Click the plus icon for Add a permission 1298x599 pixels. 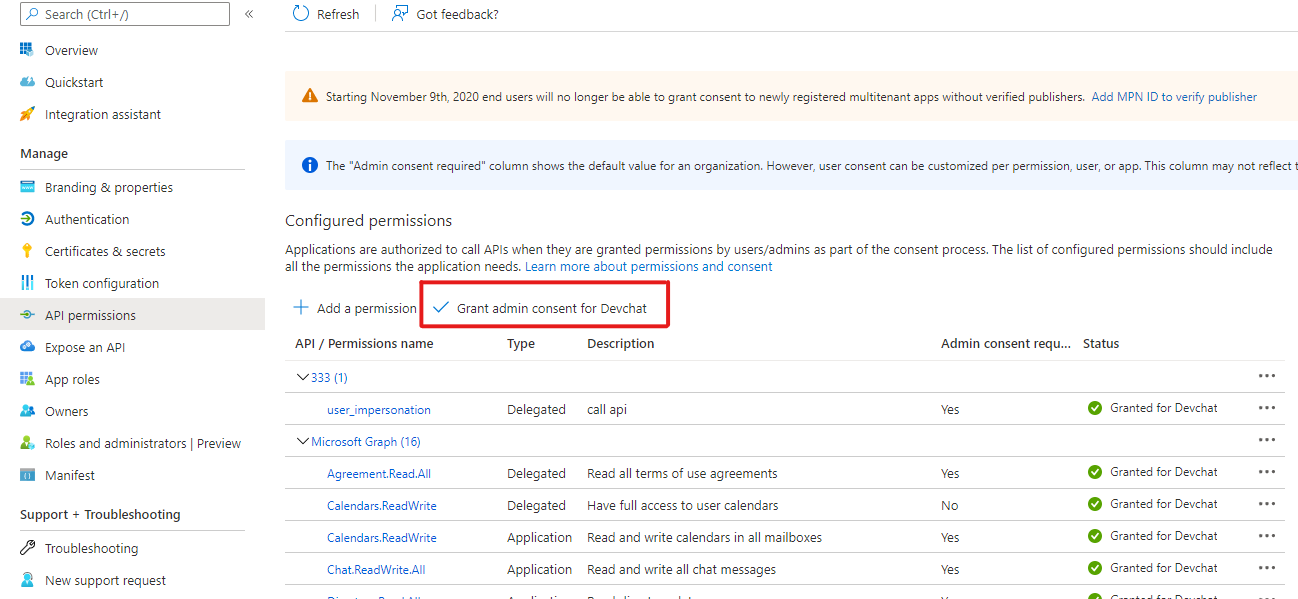(301, 308)
